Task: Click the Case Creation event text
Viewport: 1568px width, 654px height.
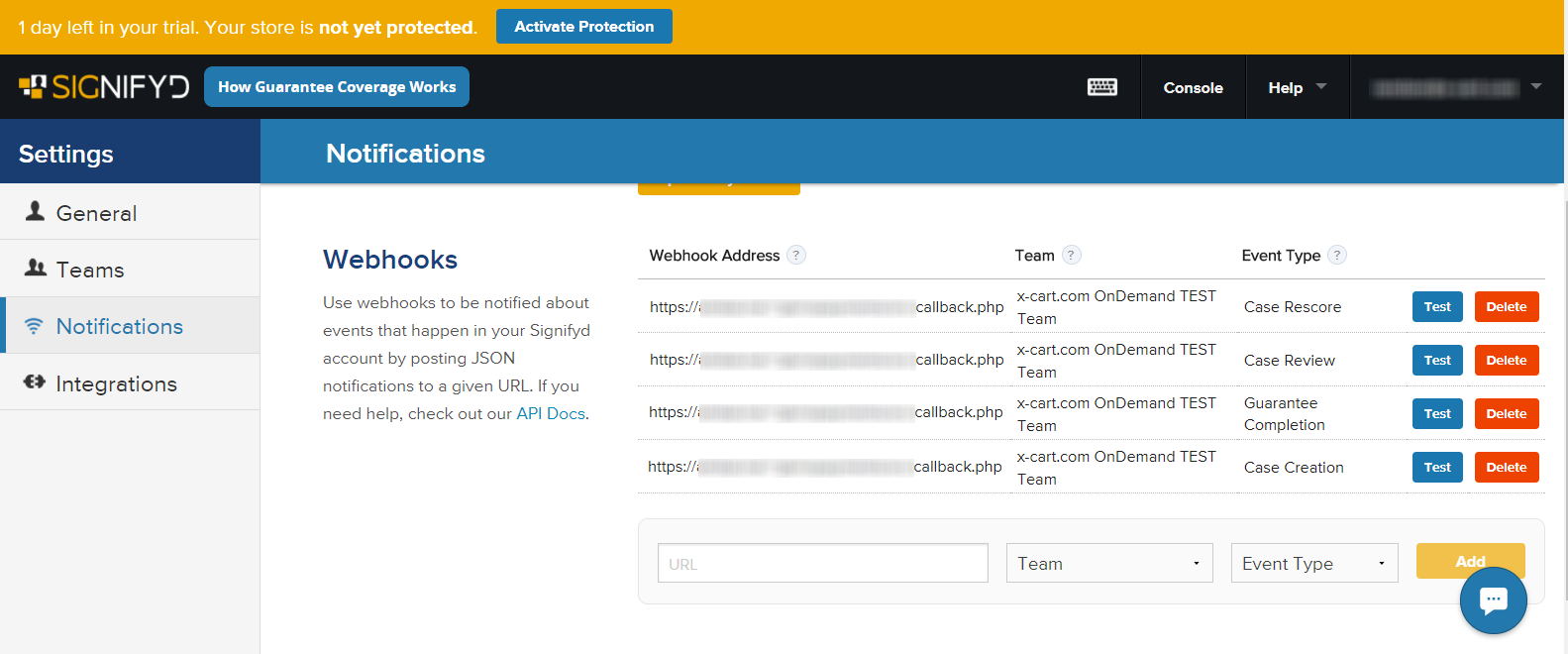Action: 1294,468
